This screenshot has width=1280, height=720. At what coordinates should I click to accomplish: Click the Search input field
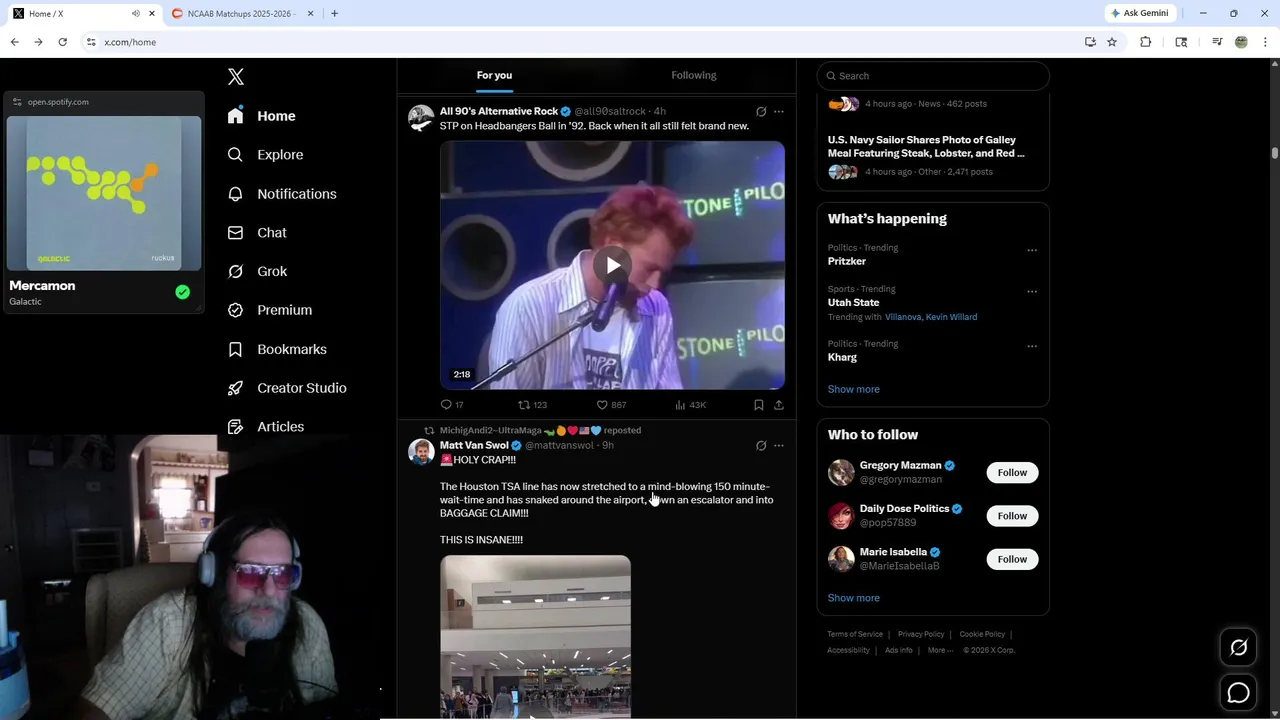coord(933,76)
